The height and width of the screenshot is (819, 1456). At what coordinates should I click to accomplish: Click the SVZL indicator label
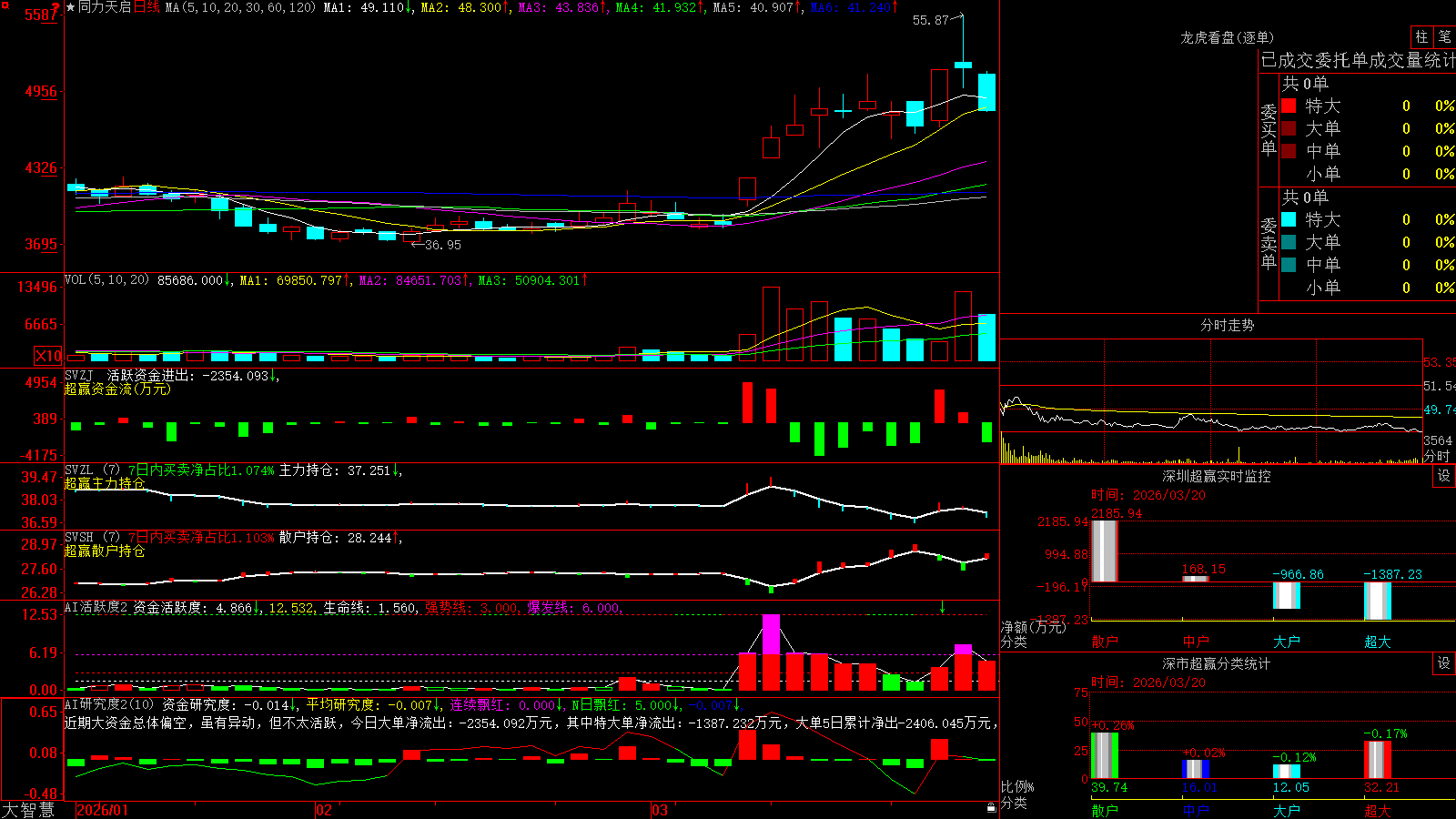78,470
